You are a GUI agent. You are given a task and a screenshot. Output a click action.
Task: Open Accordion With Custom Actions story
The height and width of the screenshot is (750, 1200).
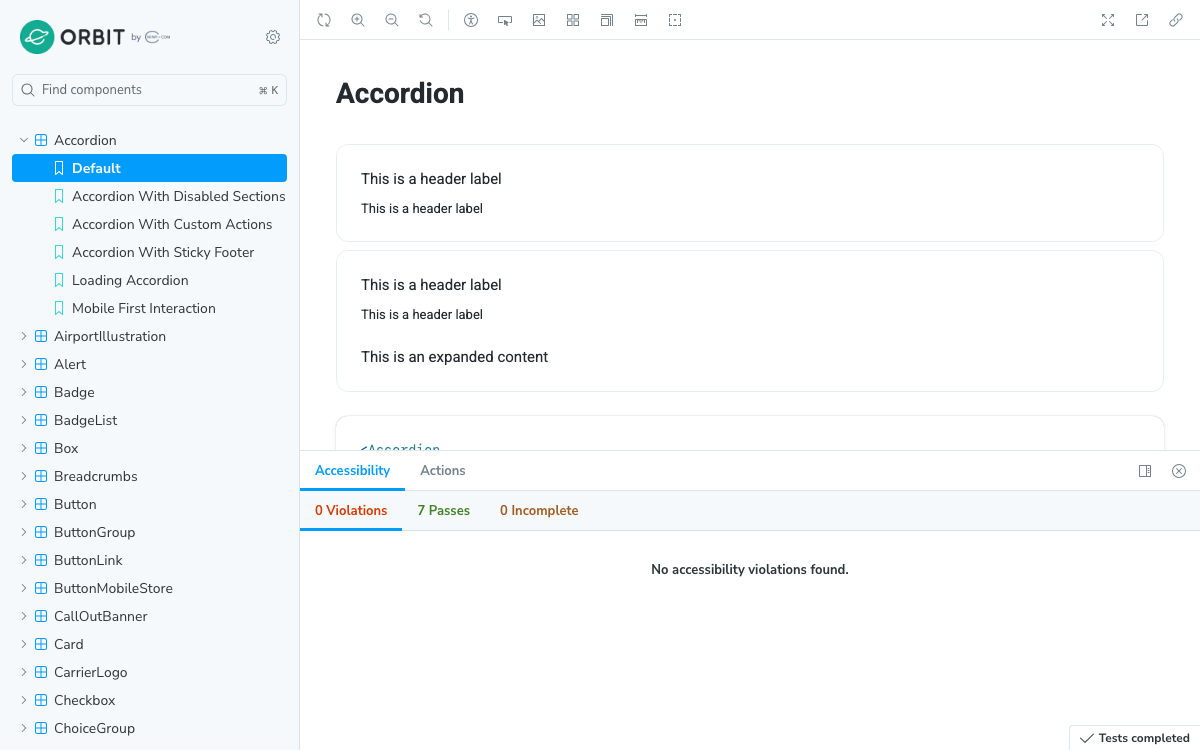click(149, 224)
